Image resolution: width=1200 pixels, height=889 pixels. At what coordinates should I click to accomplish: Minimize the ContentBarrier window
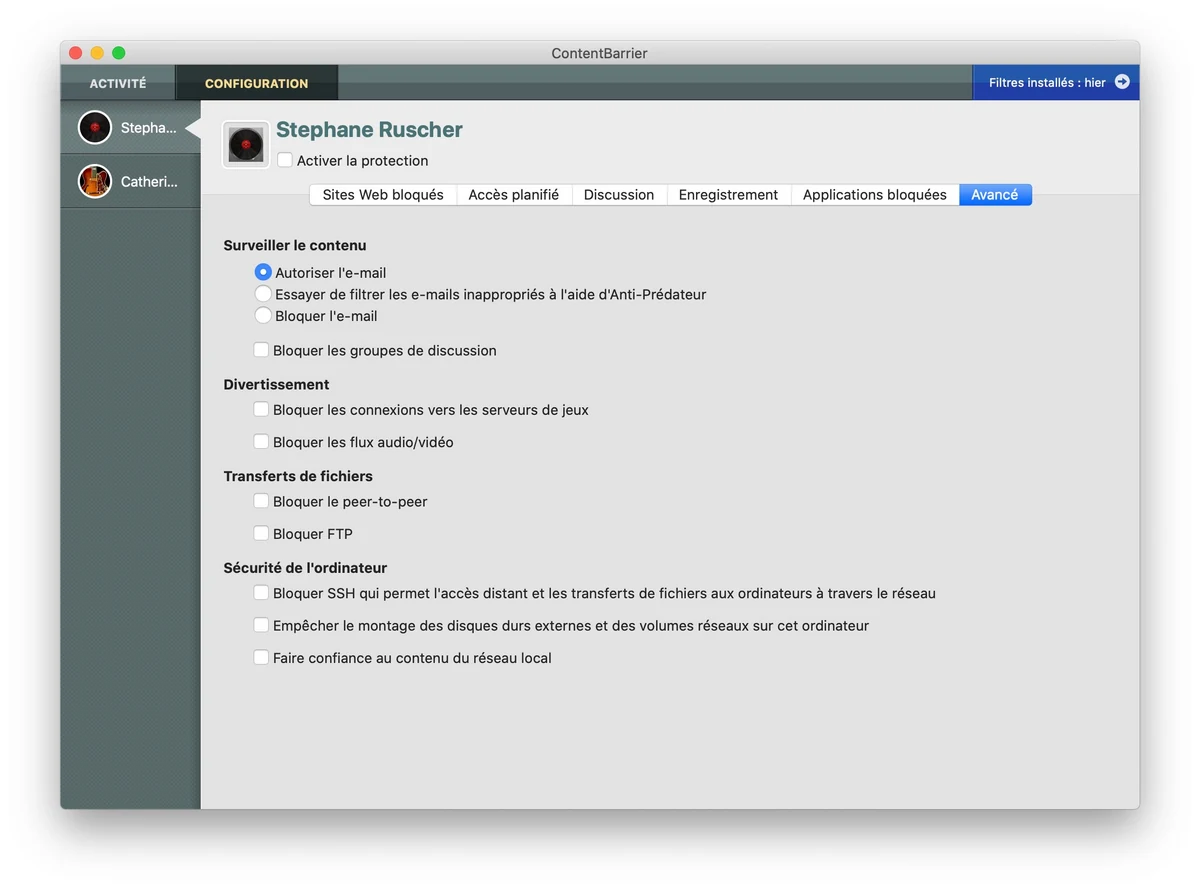pyautogui.click(x=97, y=53)
